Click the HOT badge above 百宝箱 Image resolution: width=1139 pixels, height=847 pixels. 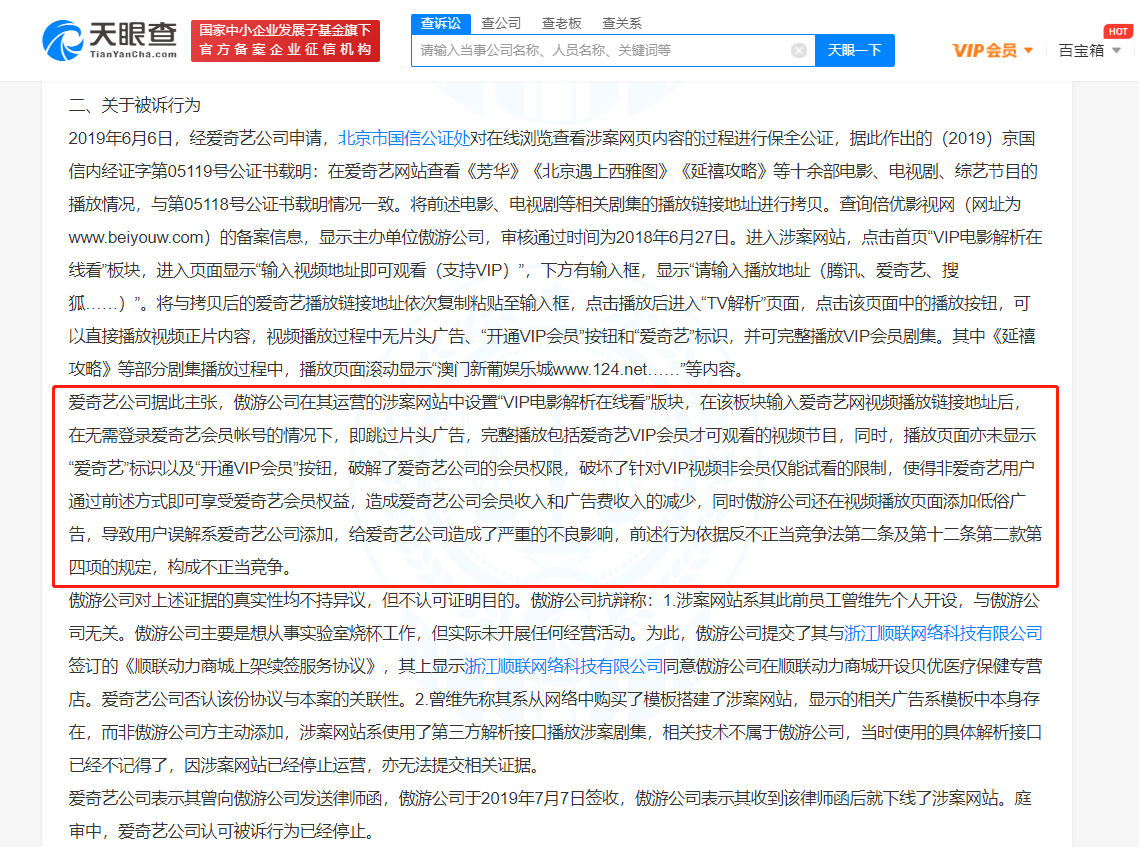click(x=1118, y=31)
